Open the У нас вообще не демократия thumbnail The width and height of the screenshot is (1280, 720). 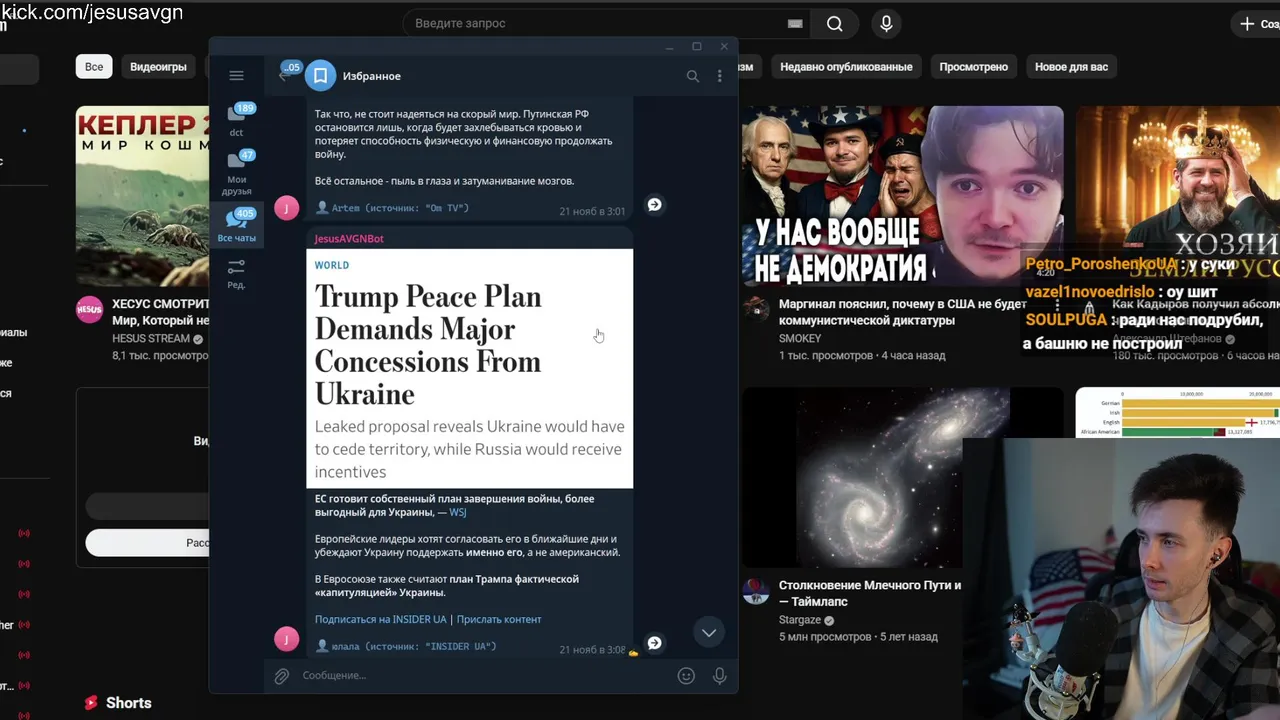tap(902, 196)
